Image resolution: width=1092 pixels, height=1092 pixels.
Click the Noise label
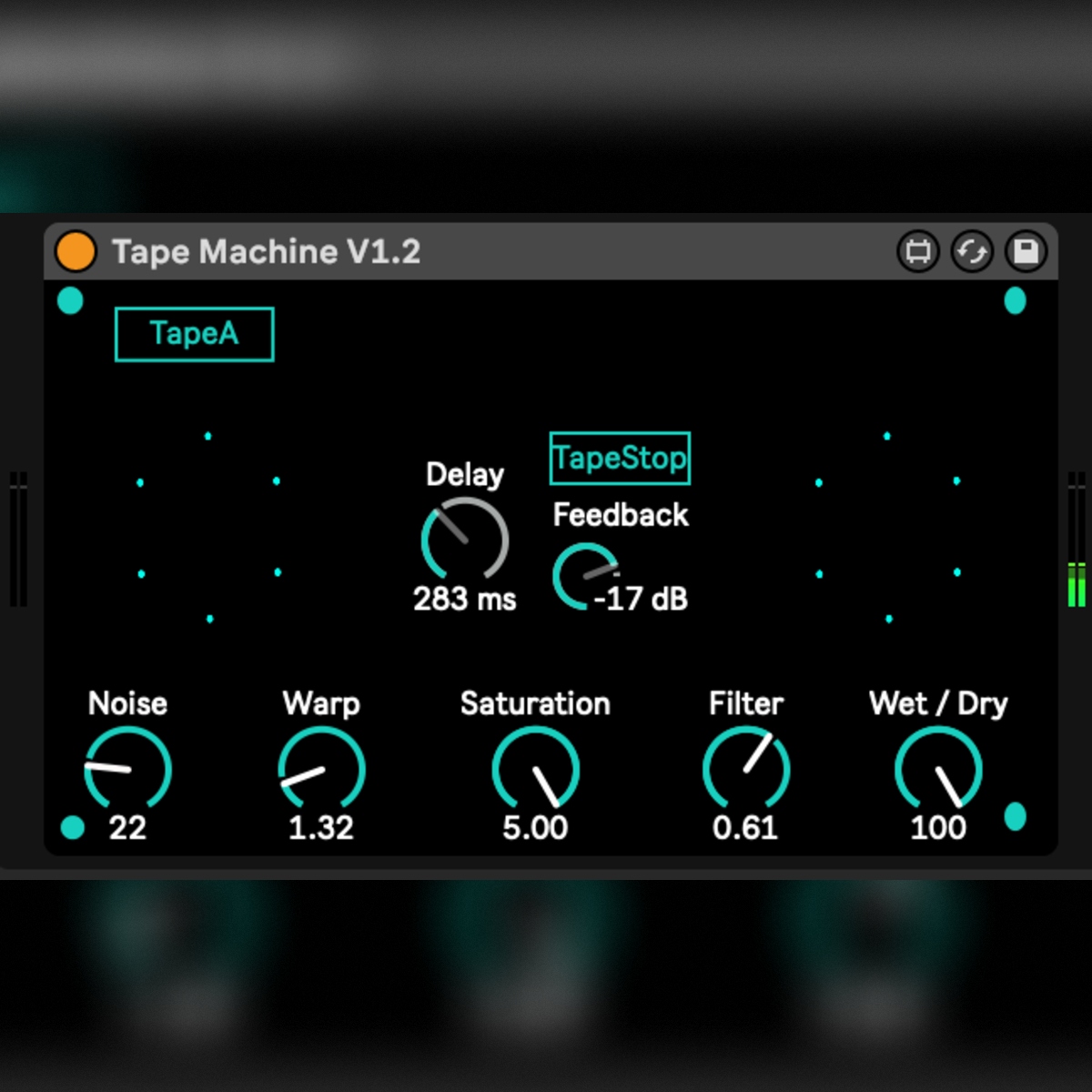click(127, 703)
